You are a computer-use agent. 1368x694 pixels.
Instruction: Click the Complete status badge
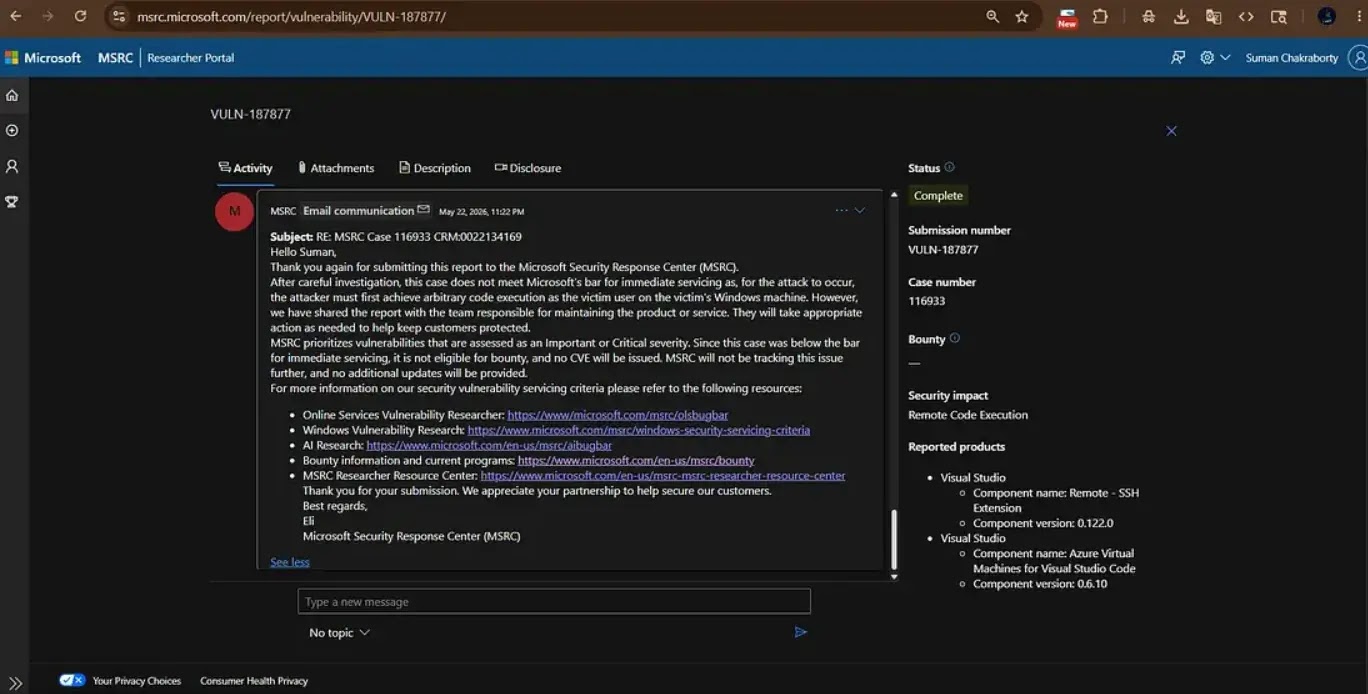click(x=938, y=196)
